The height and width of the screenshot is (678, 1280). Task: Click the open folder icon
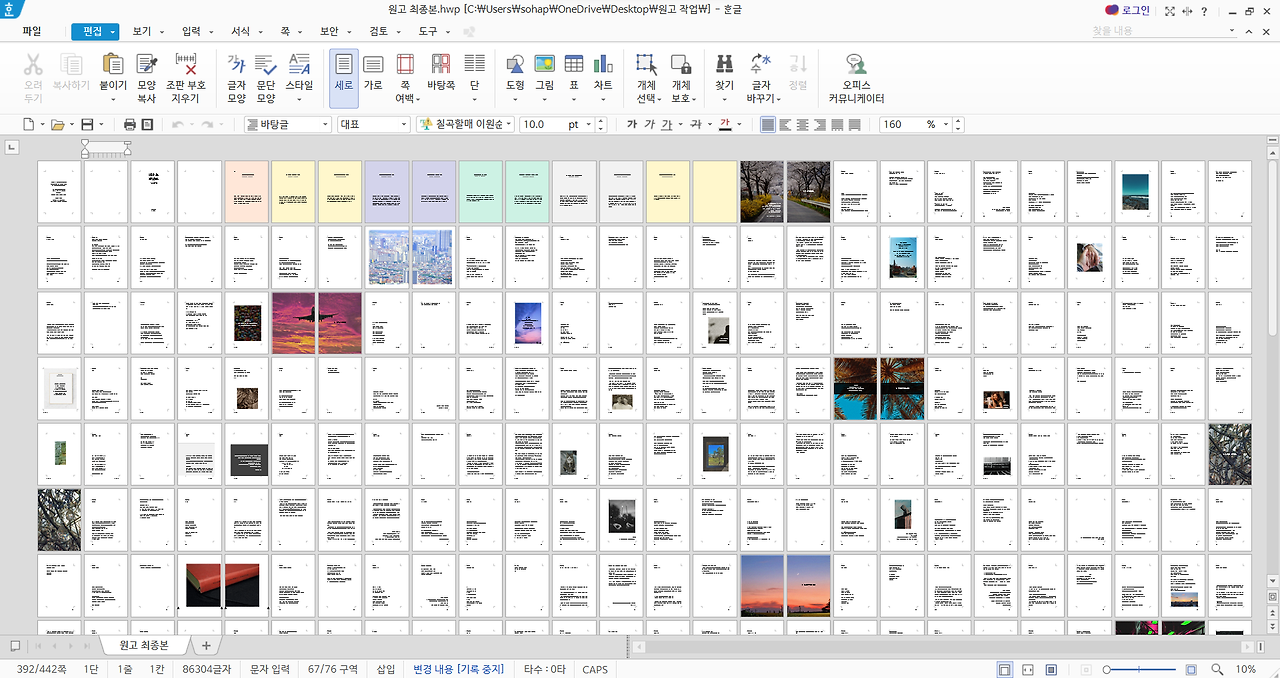click(57, 125)
